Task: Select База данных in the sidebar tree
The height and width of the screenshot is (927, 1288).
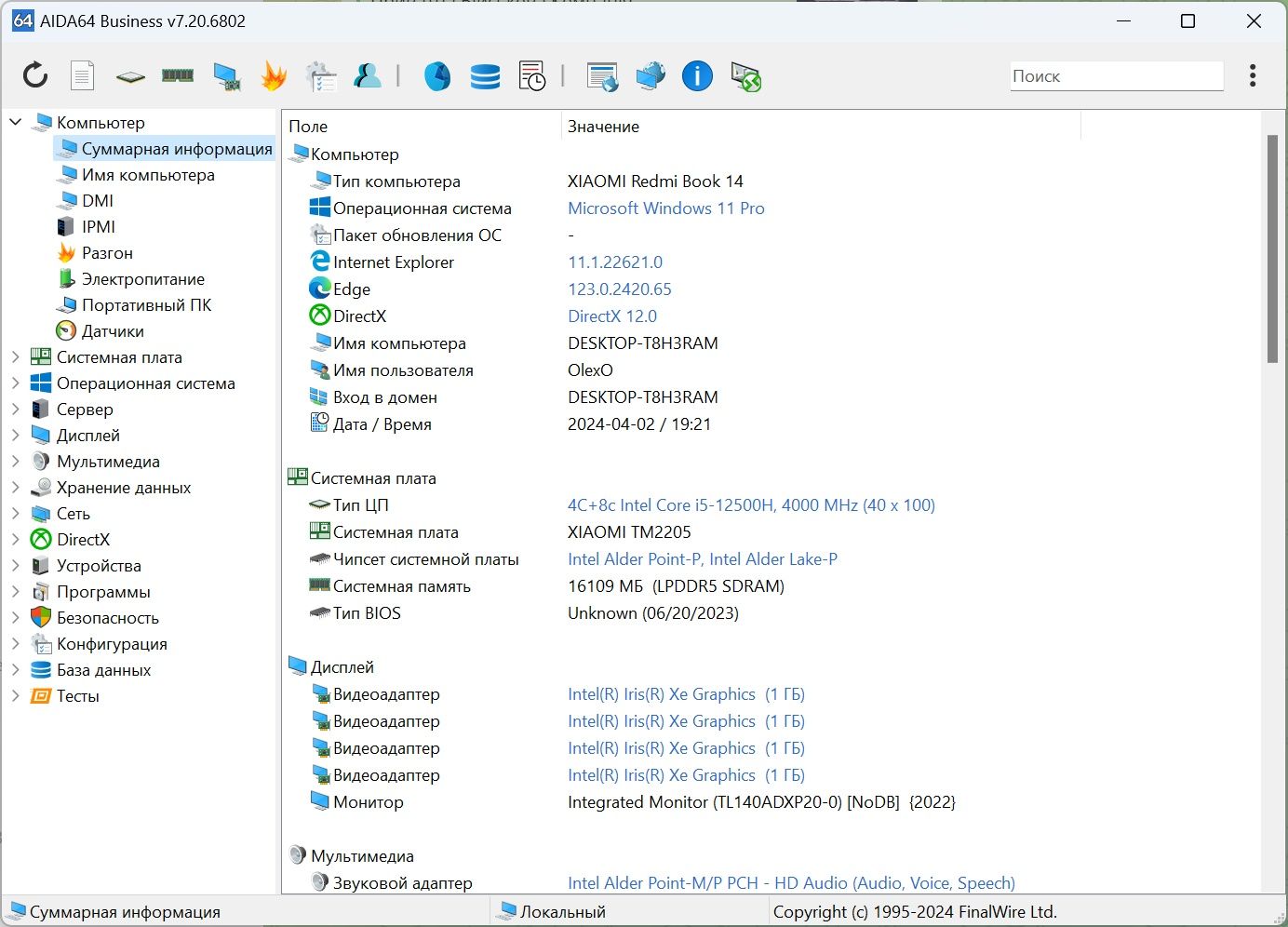Action: point(91,669)
